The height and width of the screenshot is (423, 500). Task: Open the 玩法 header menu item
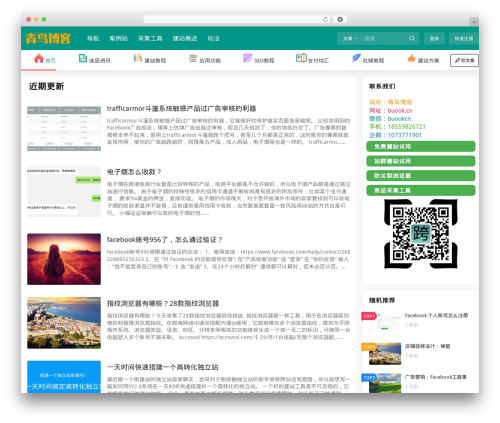[213, 38]
